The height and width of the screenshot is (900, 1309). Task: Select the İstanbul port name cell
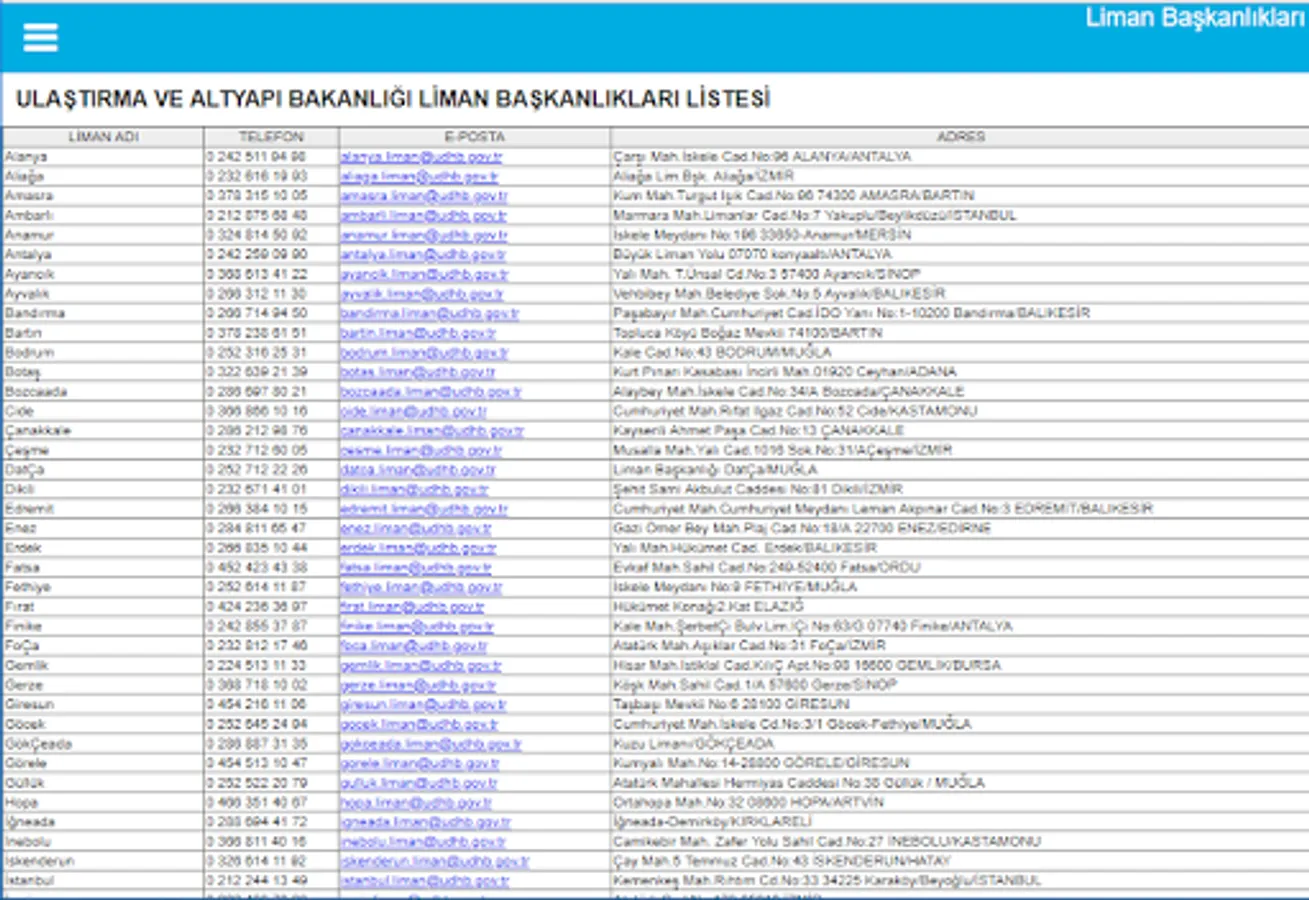pyautogui.click(x=103, y=880)
